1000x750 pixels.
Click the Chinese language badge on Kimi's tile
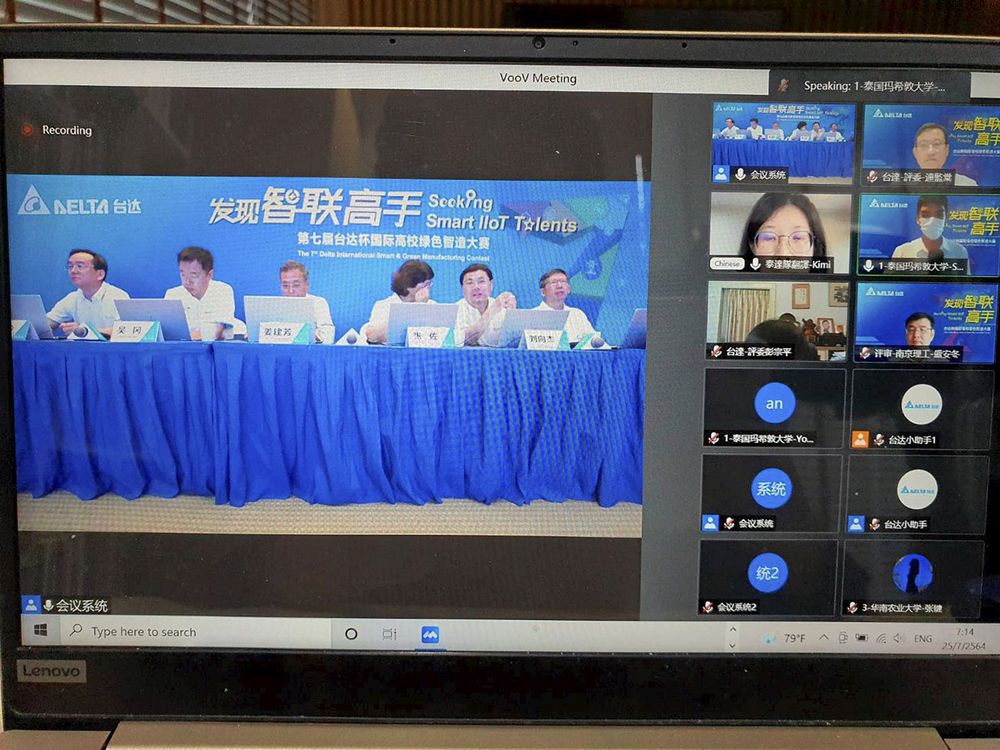[x=728, y=263]
